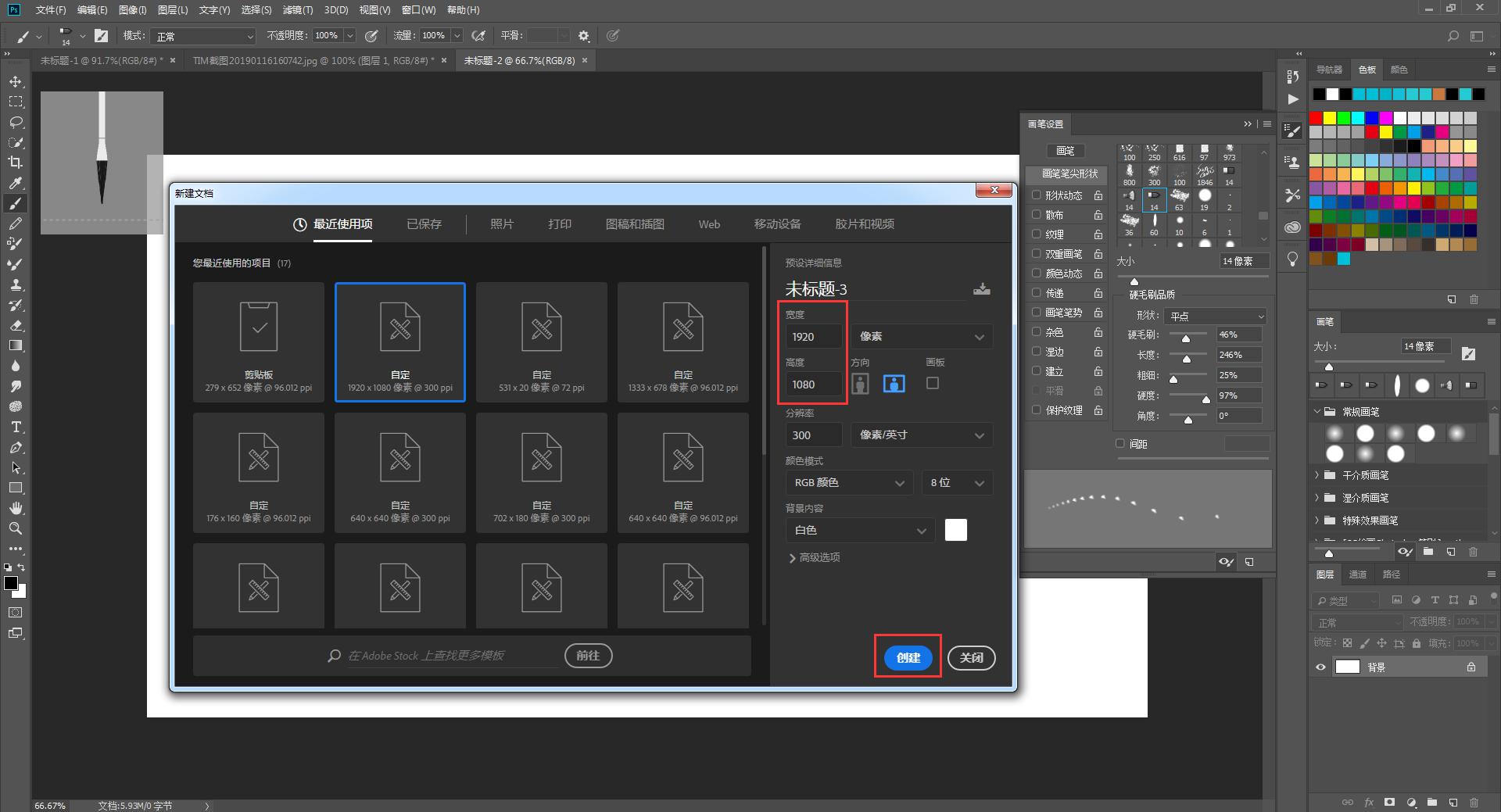Switch to the 照片 preset tab

coord(502,224)
